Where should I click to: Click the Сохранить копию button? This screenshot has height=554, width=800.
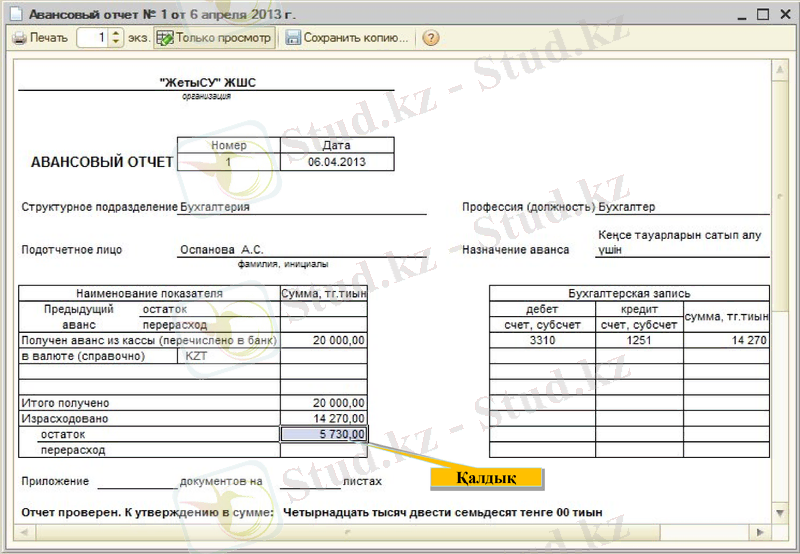(347, 38)
